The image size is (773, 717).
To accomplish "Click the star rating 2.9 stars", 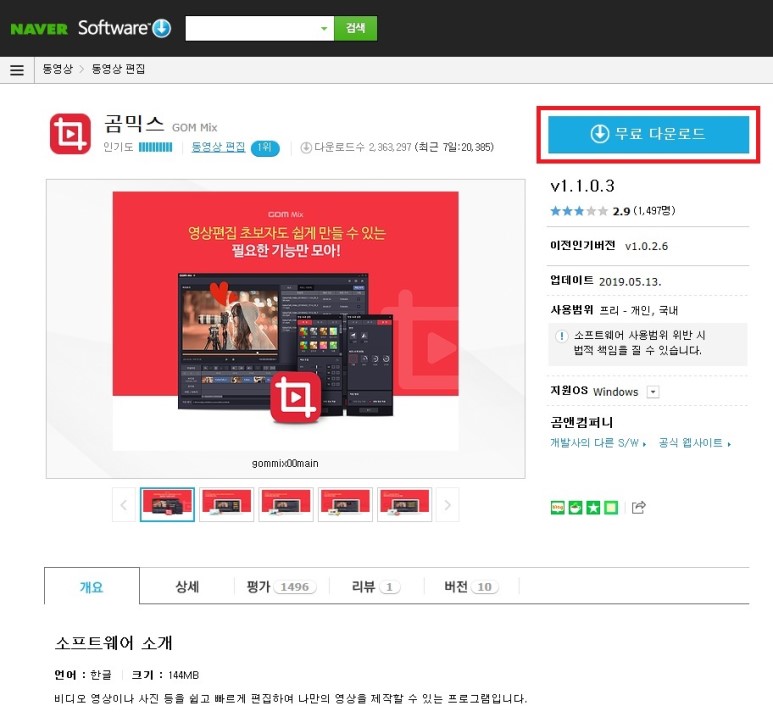I will 579,211.
